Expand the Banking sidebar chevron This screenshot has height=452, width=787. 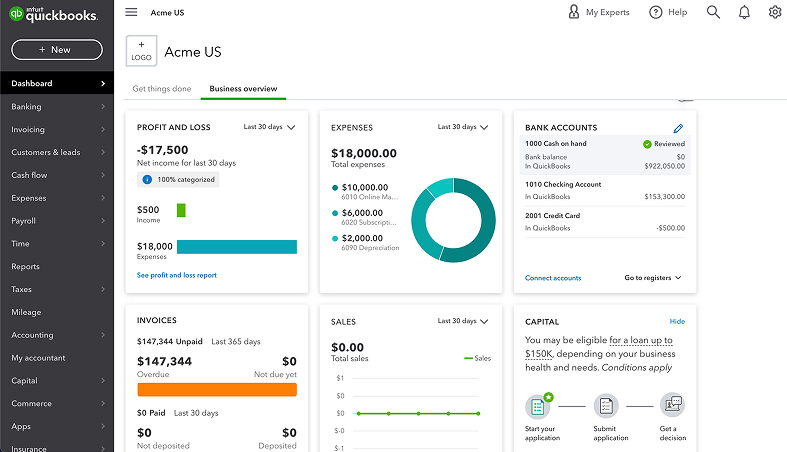[103, 106]
